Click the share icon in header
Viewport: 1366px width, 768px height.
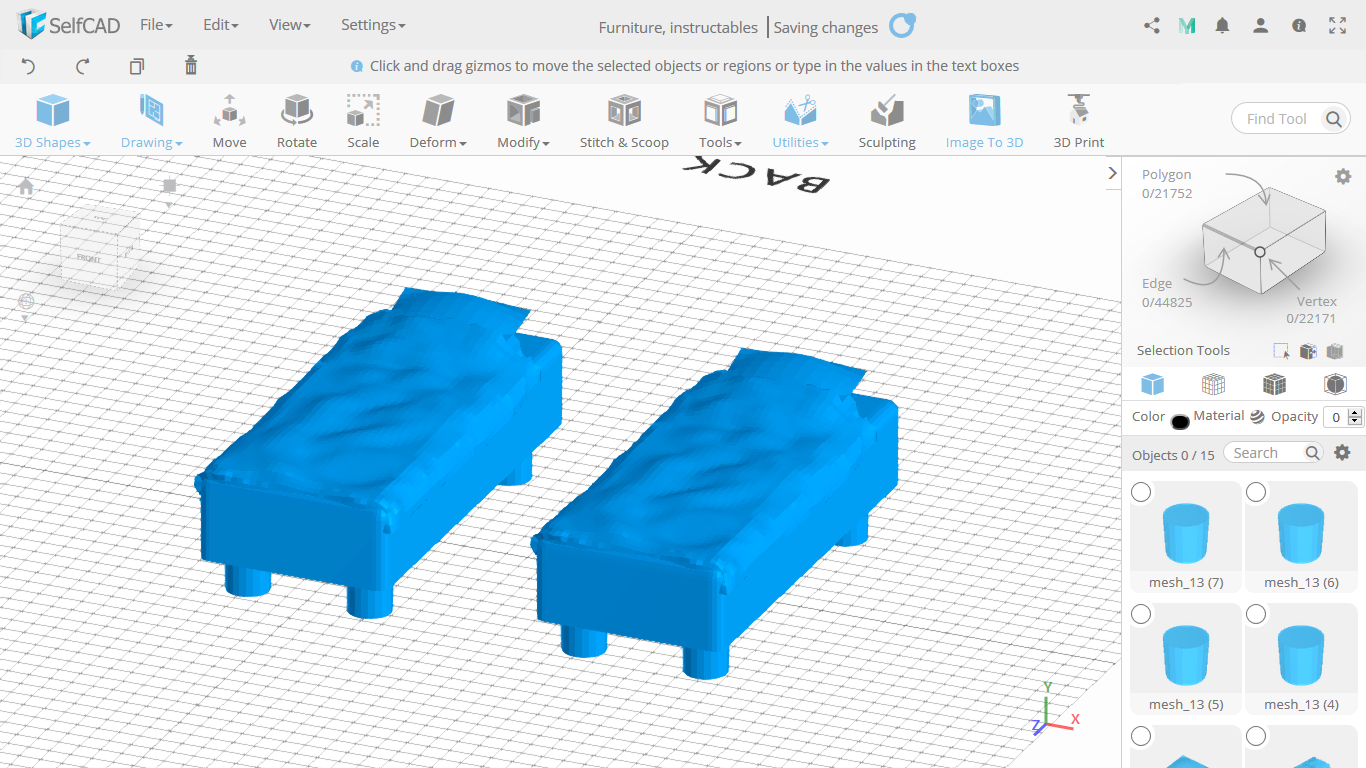[x=1152, y=26]
